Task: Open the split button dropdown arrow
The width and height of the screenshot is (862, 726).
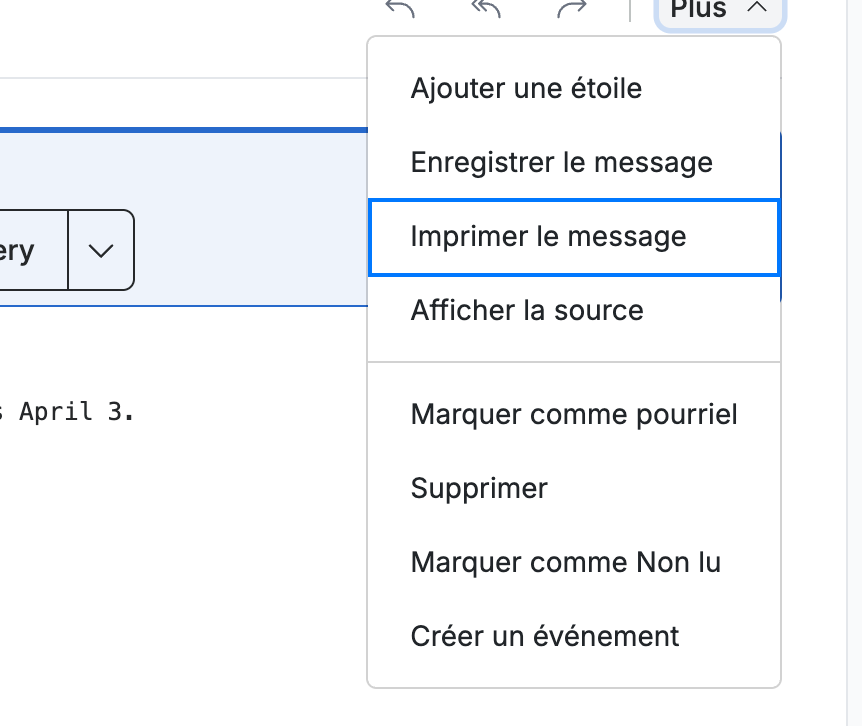Action: (x=101, y=250)
